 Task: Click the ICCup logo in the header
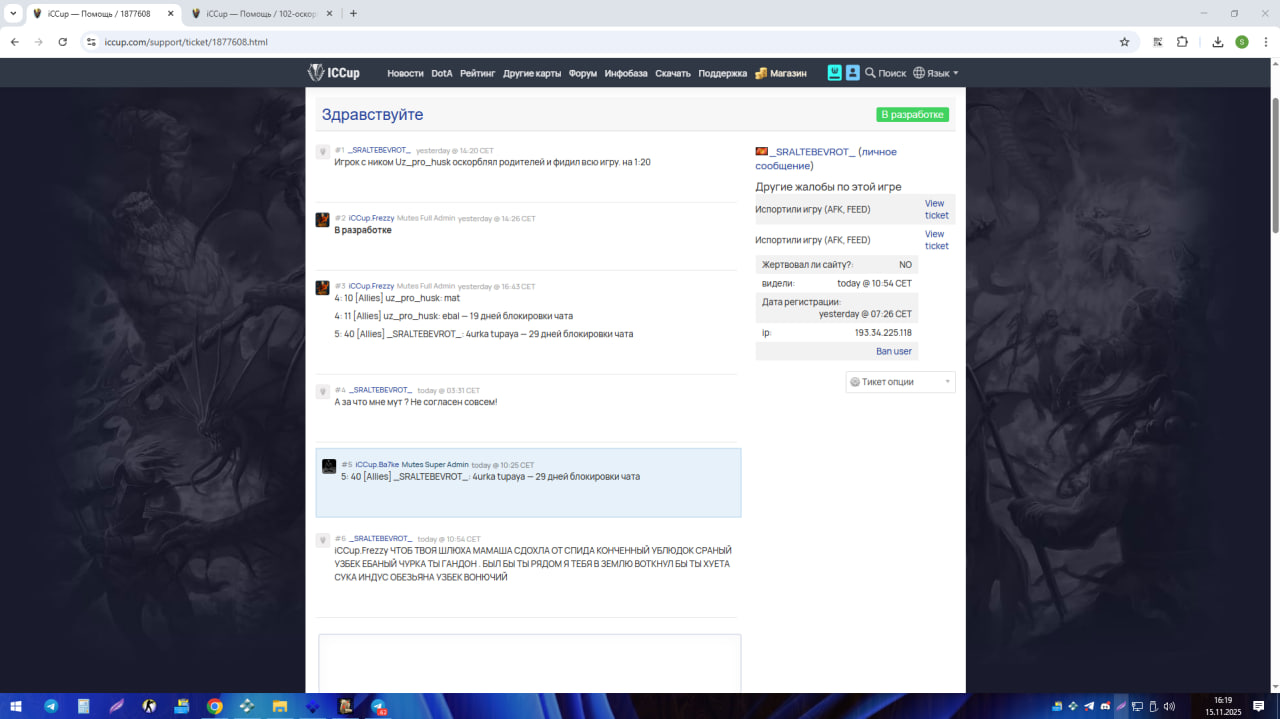[x=333, y=73]
